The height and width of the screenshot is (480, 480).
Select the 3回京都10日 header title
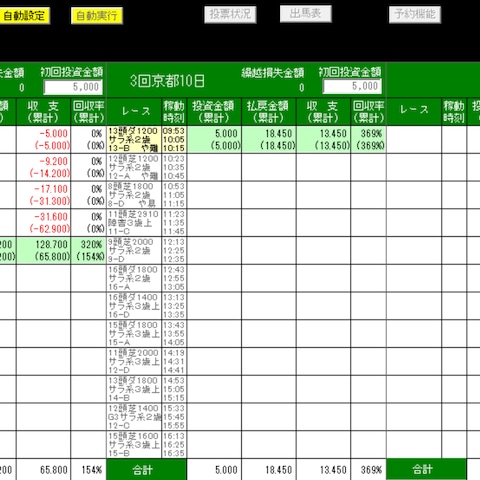[x=167, y=81]
